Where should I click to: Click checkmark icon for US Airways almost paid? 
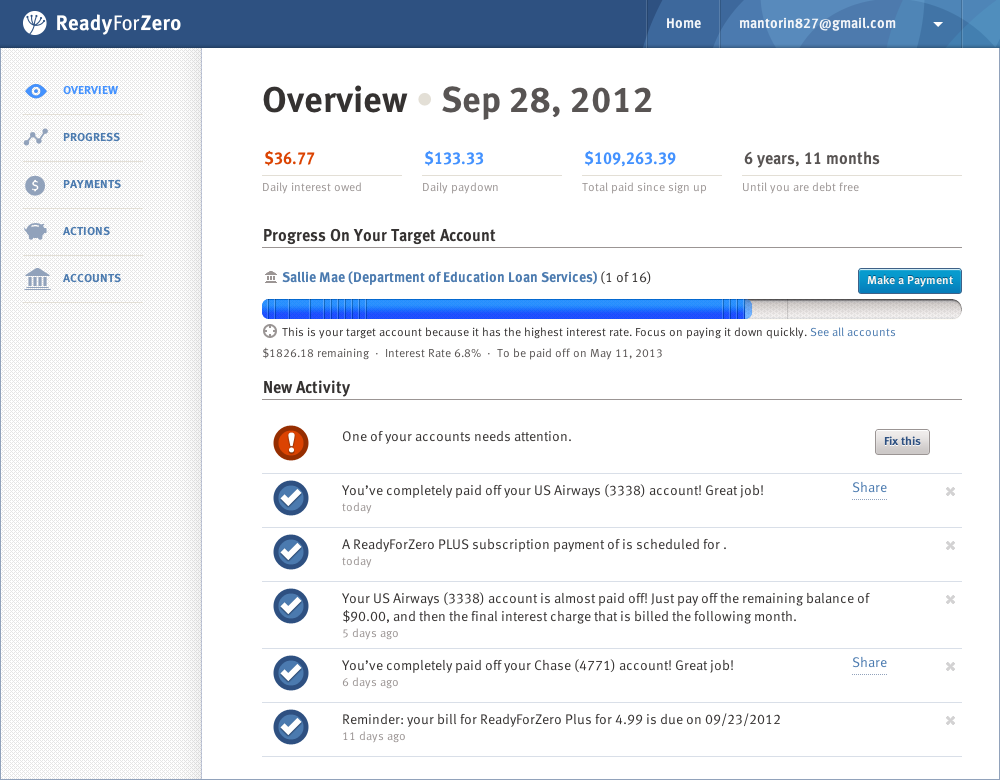[x=291, y=606]
